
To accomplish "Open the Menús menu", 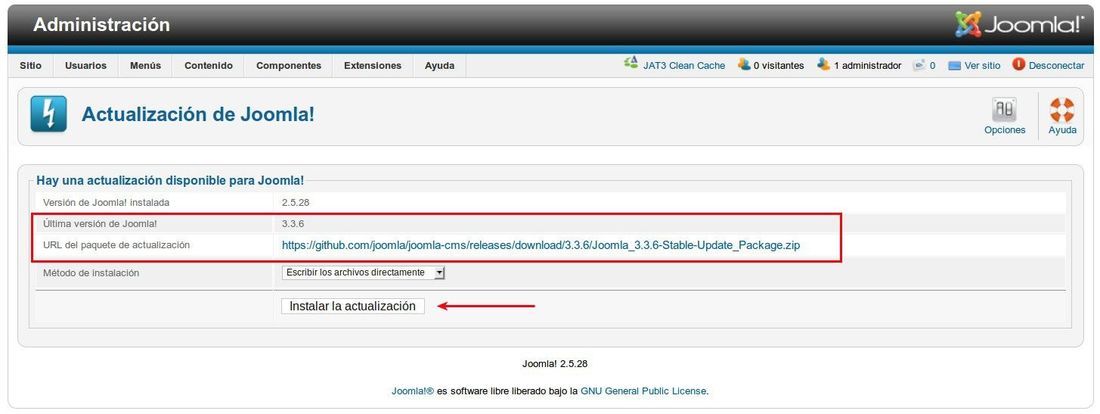I will tap(145, 65).
